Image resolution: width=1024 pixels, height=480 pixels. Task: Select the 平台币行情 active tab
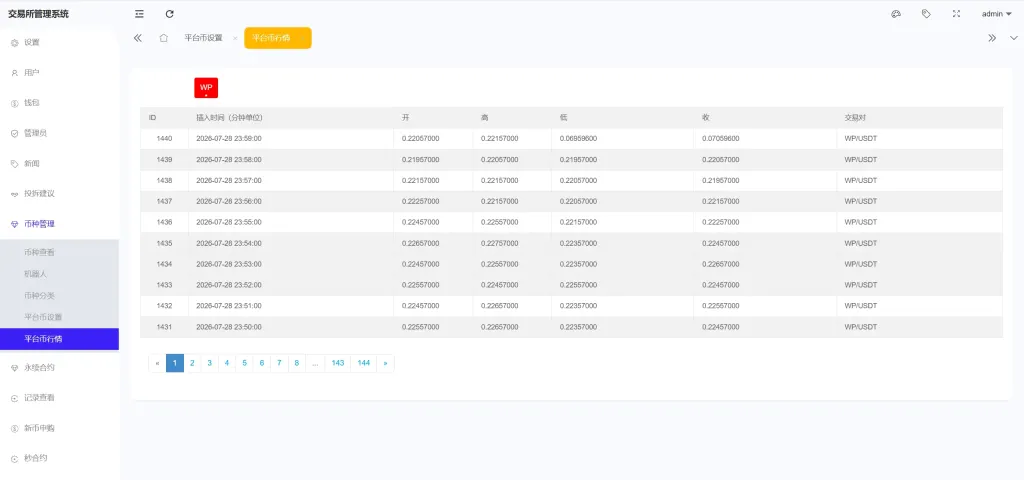278,38
